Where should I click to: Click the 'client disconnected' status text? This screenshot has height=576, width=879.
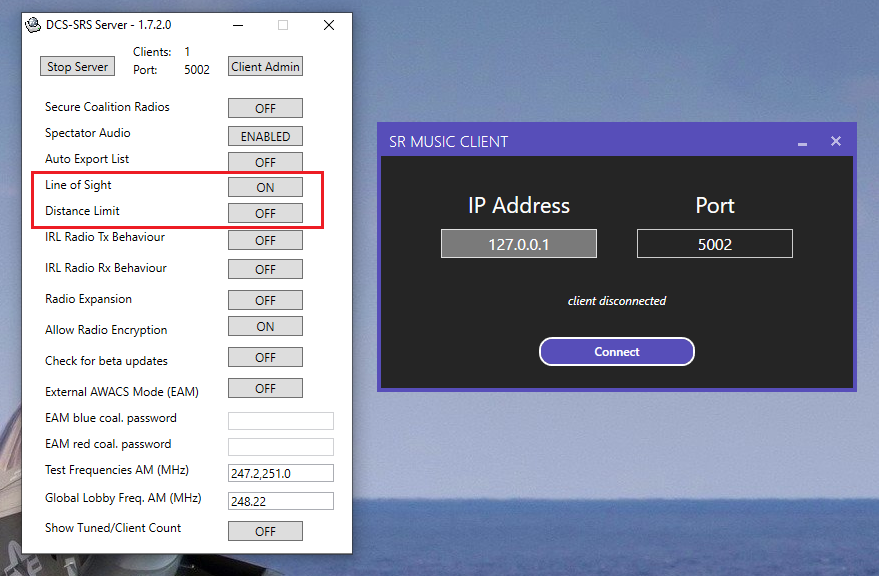pos(617,301)
